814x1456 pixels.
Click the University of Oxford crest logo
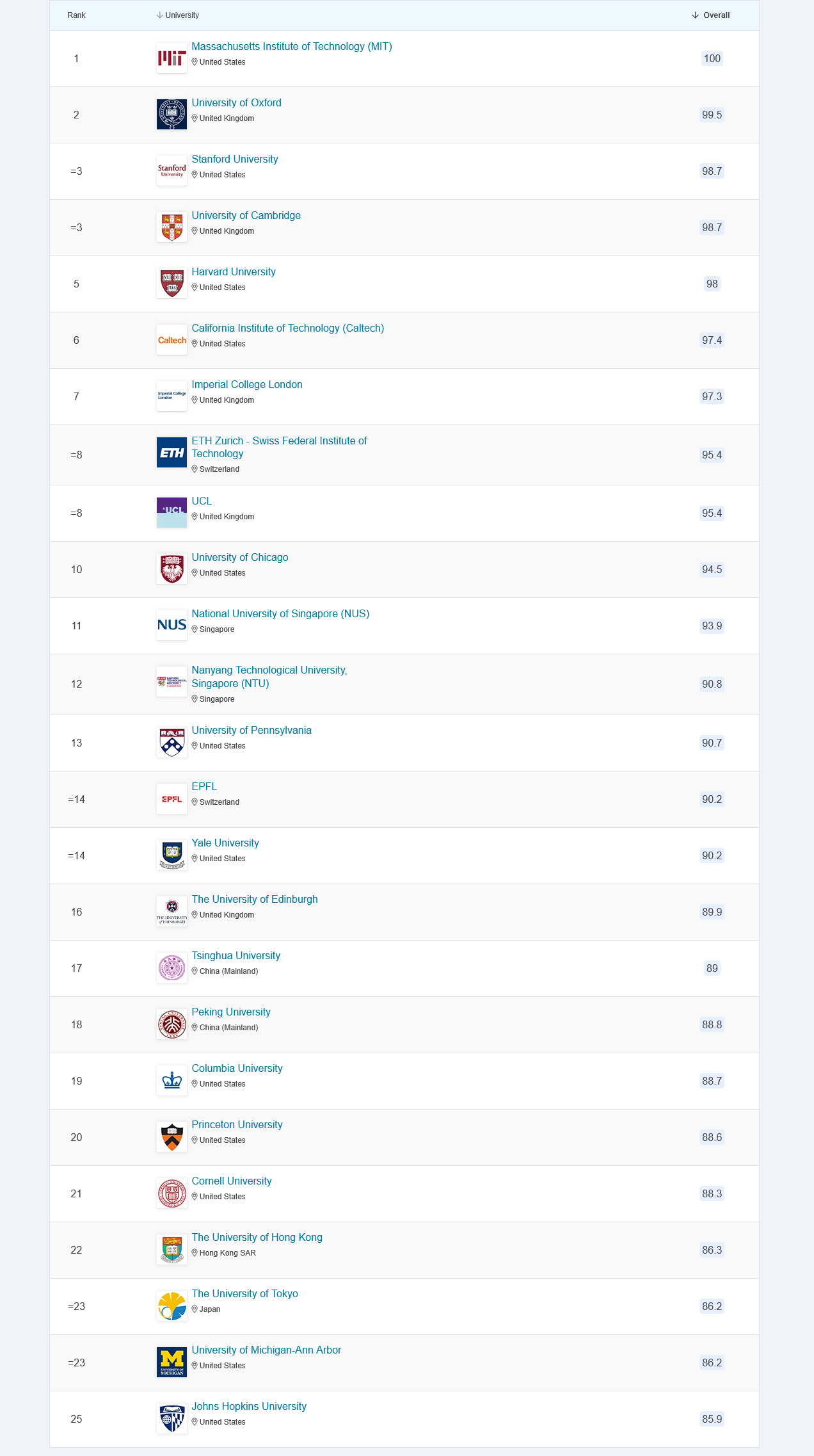click(172, 115)
